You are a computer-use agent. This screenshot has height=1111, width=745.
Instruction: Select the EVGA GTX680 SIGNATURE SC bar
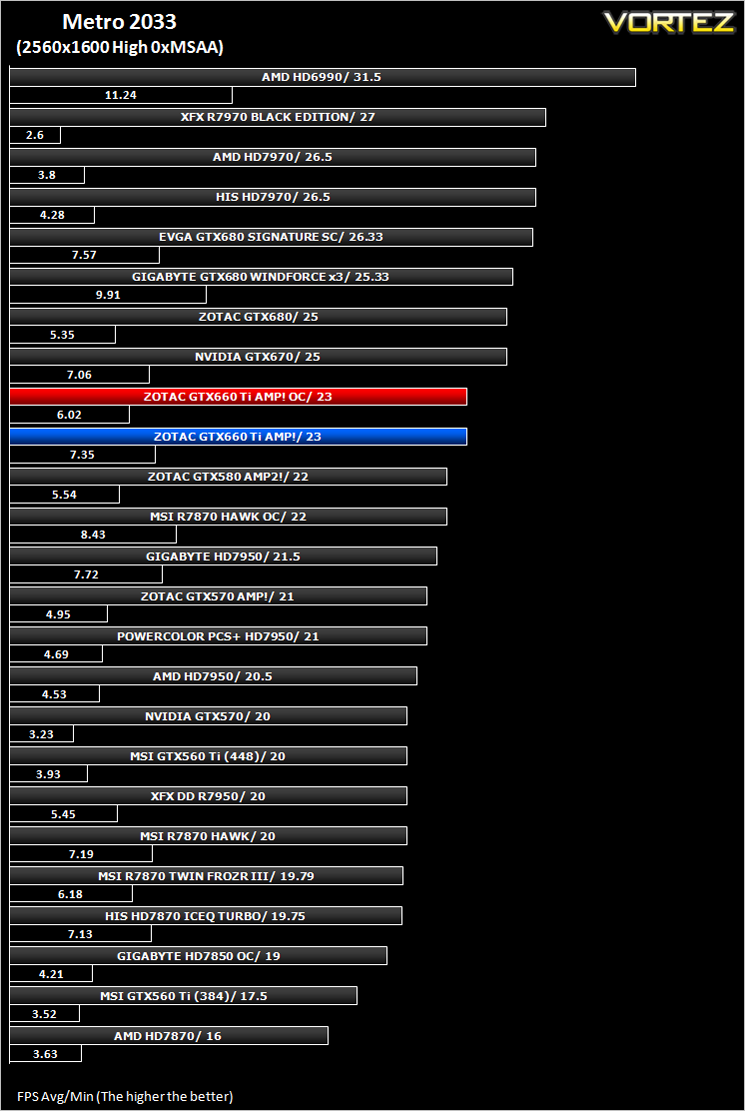tap(271, 237)
